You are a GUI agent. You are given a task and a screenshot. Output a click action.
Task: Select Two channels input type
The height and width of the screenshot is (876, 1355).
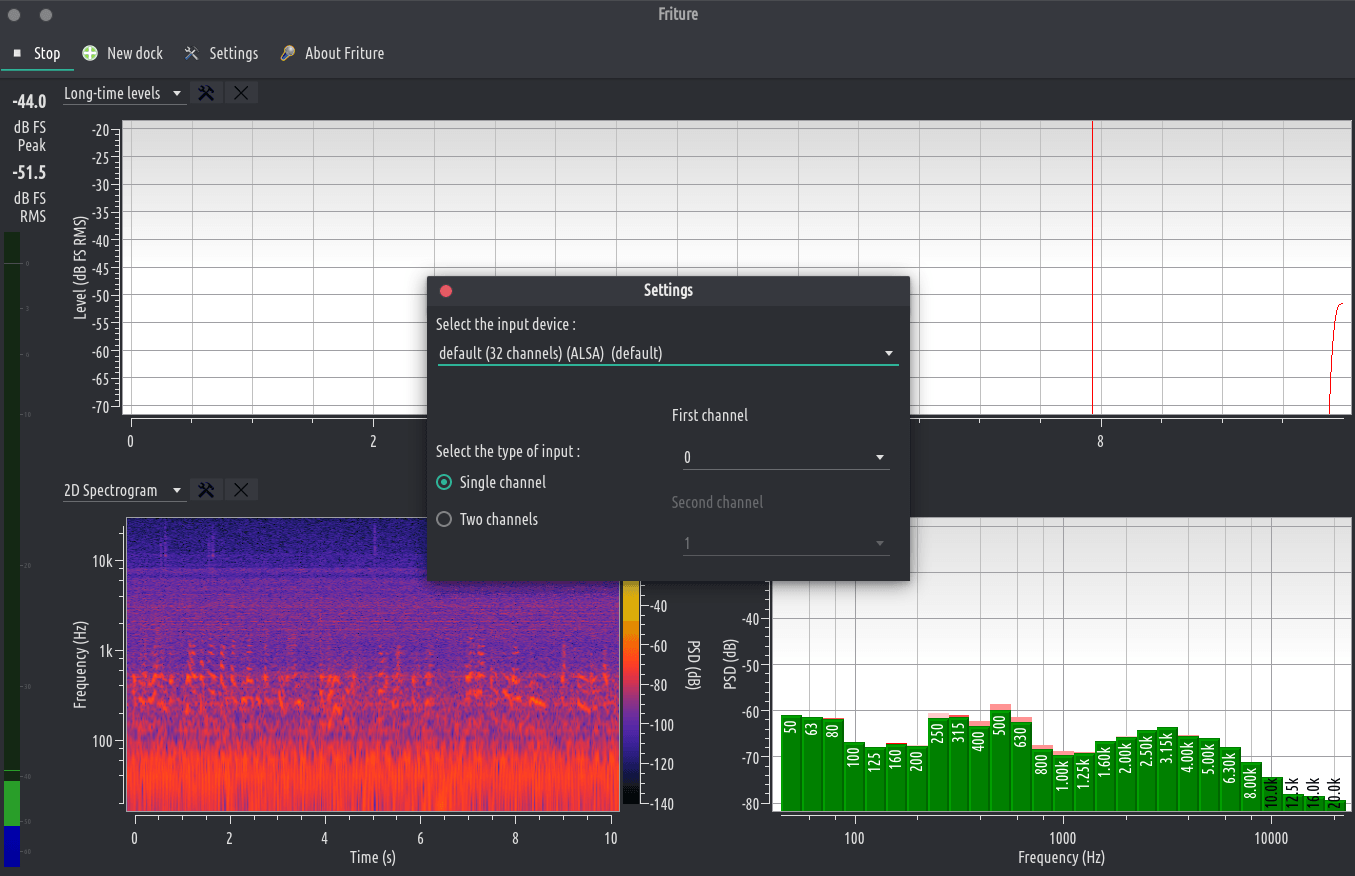[x=488, y=519]
